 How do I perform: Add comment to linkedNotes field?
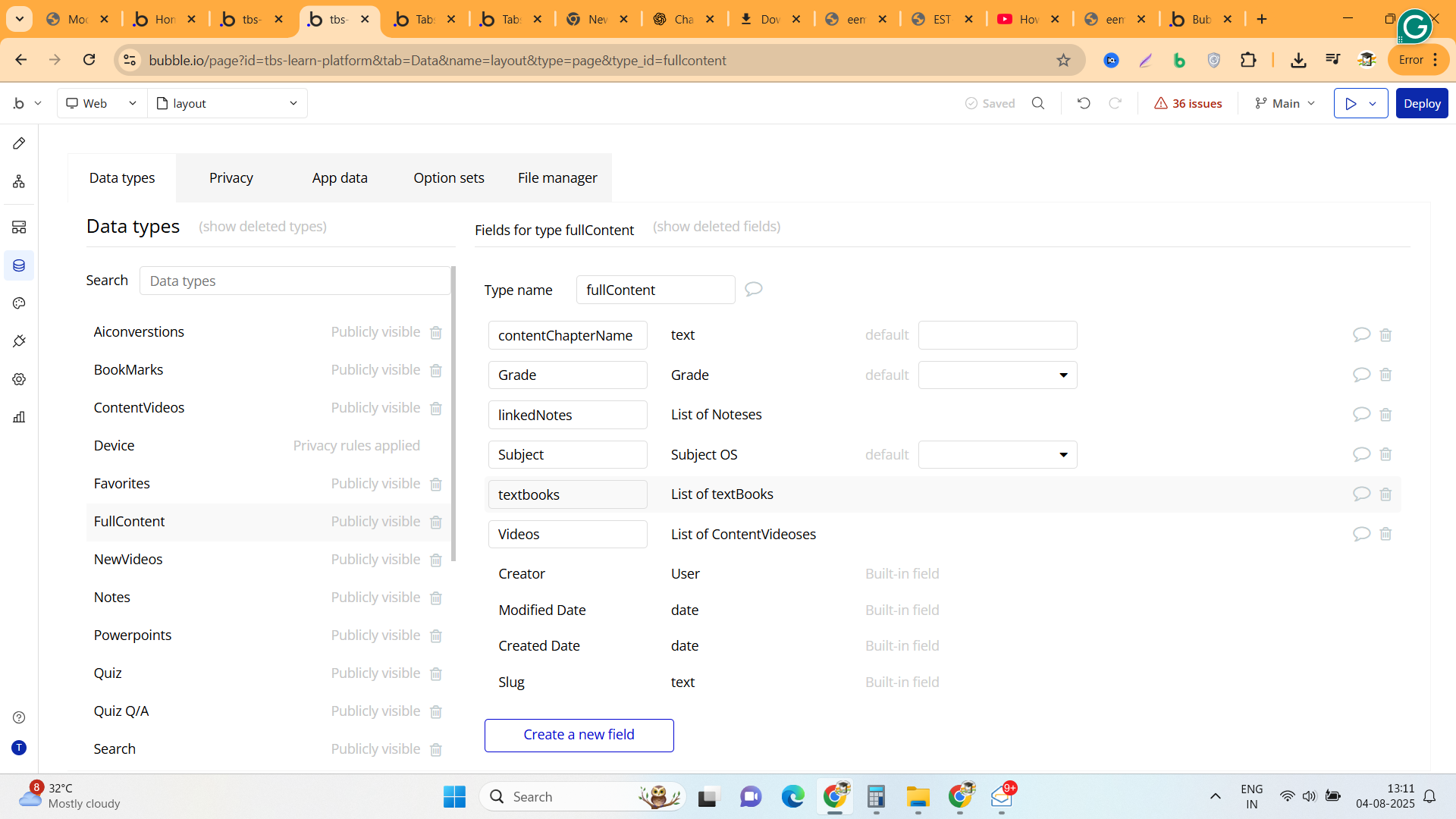[x=1361, y=414]
